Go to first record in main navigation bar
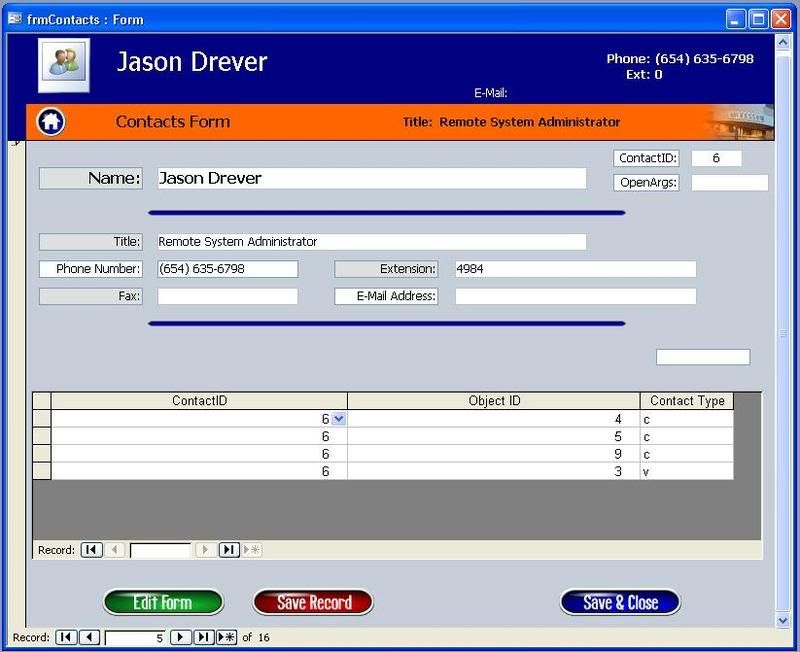Screen dimensions: 800x652 [66, 637]
